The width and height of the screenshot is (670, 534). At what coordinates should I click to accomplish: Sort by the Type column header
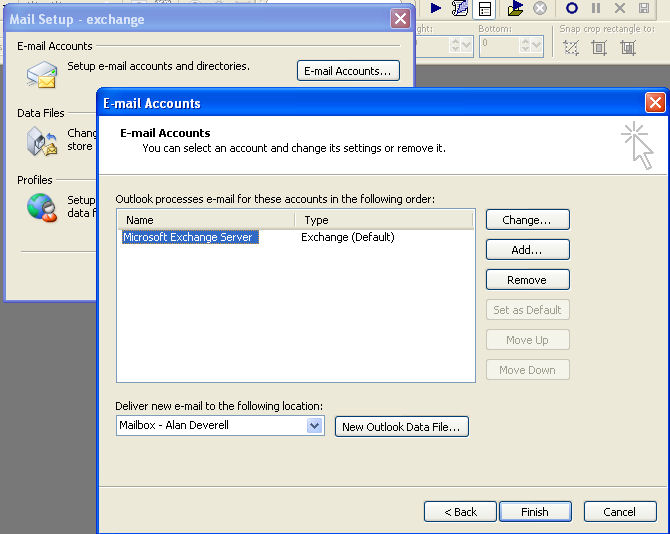[x=385, y=220]
